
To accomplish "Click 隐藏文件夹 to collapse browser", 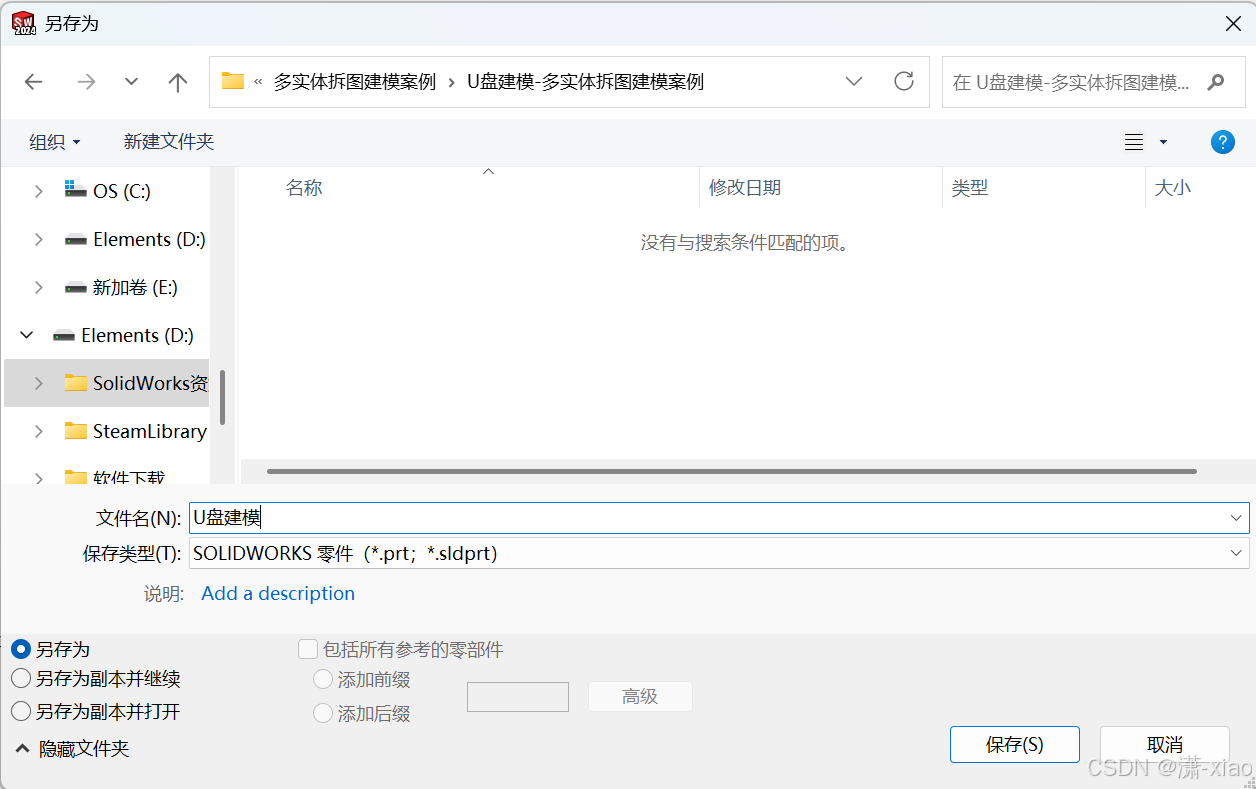I will [x=72, y=748].
